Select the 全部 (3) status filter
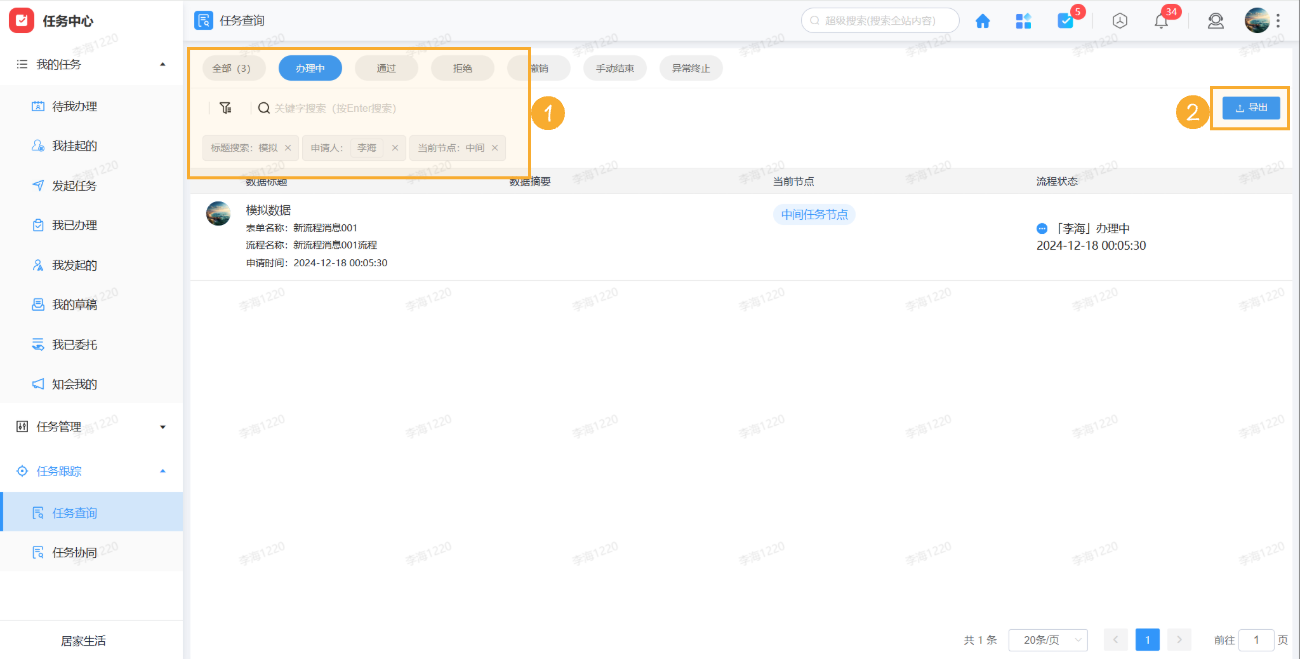The height and width of the screenshot is (659, 1300). [x=234, y=68]
